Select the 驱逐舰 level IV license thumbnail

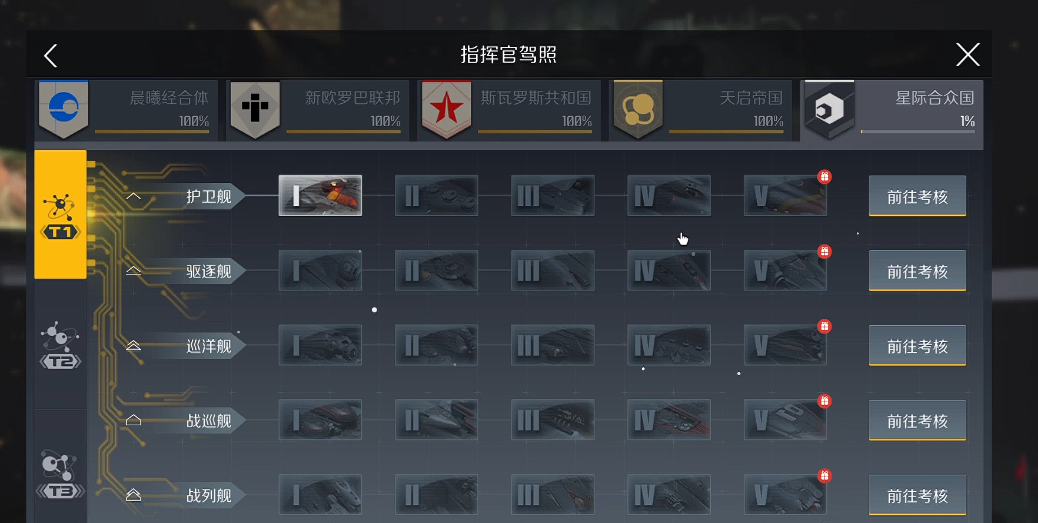pyautogui.click(x=669, y=270)
